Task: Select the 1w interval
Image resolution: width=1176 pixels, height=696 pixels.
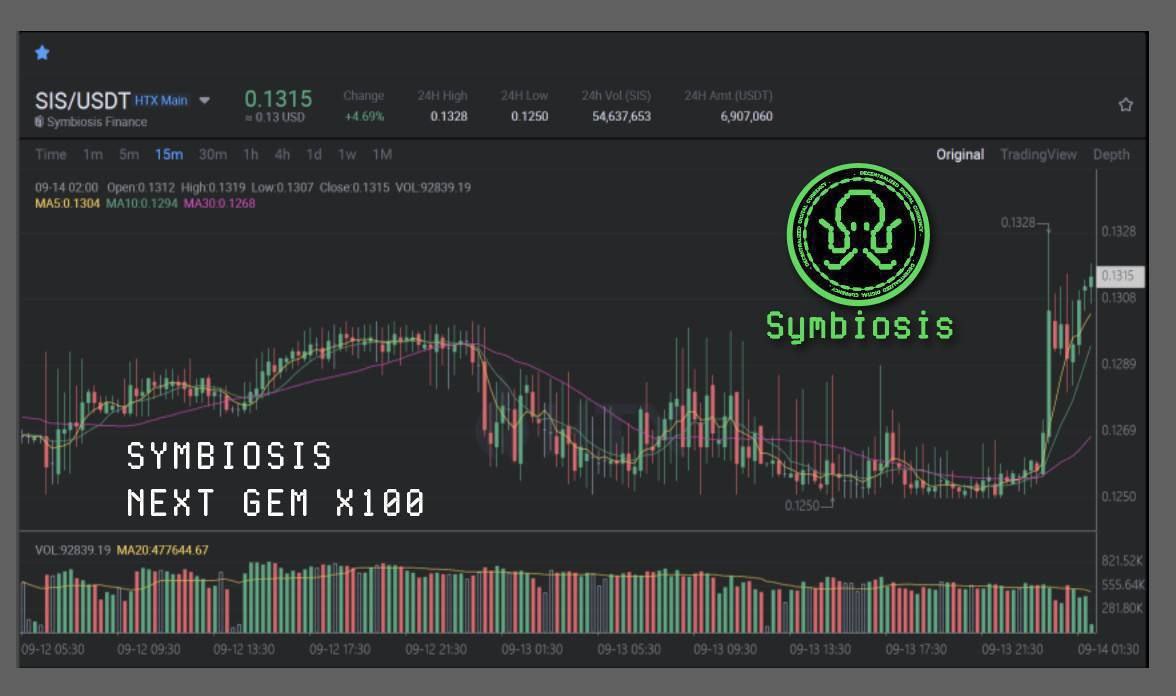Action: click(x=346, y=154)
